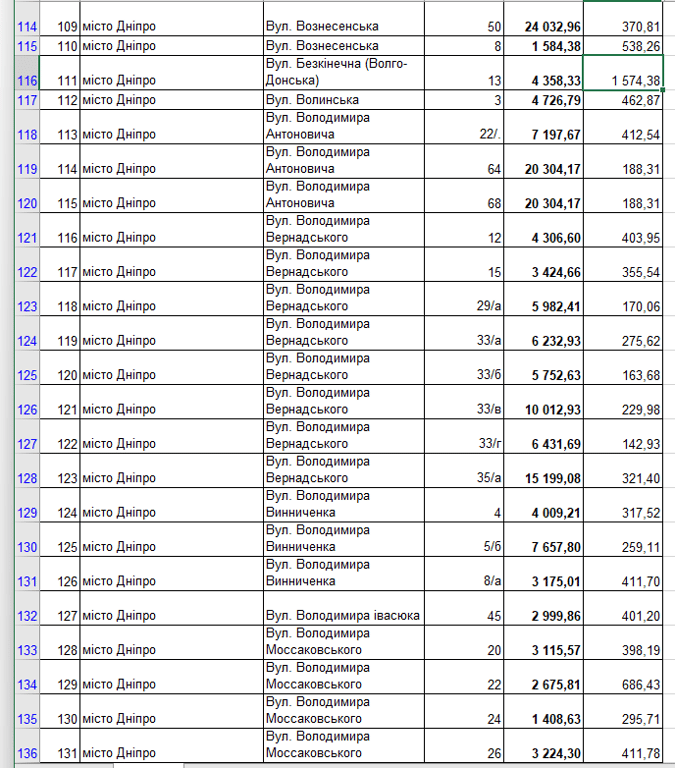
Task: Select row header 121
Action: click(x=27, y=238)
